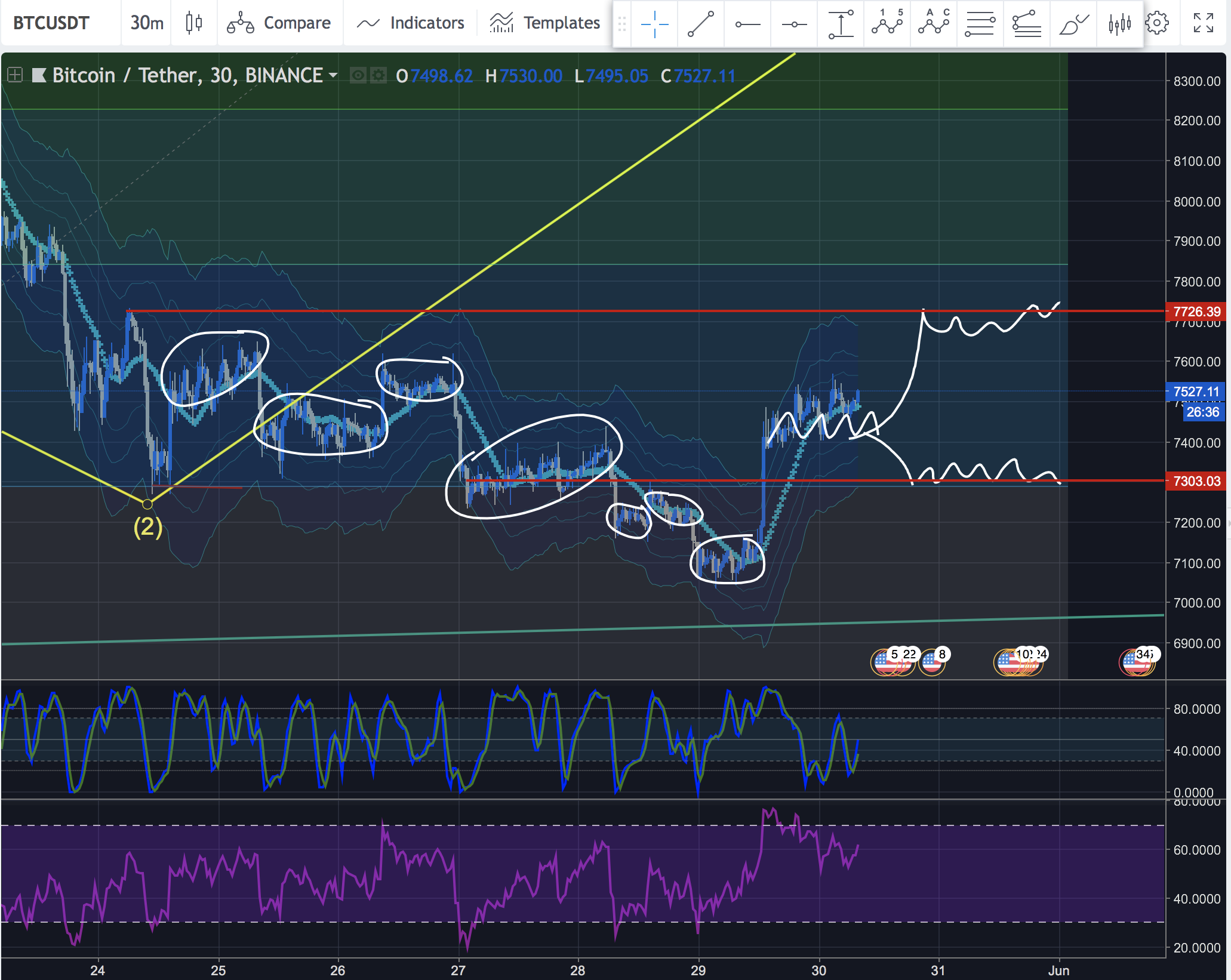Click the Compare button

click(x=279, y=23)
